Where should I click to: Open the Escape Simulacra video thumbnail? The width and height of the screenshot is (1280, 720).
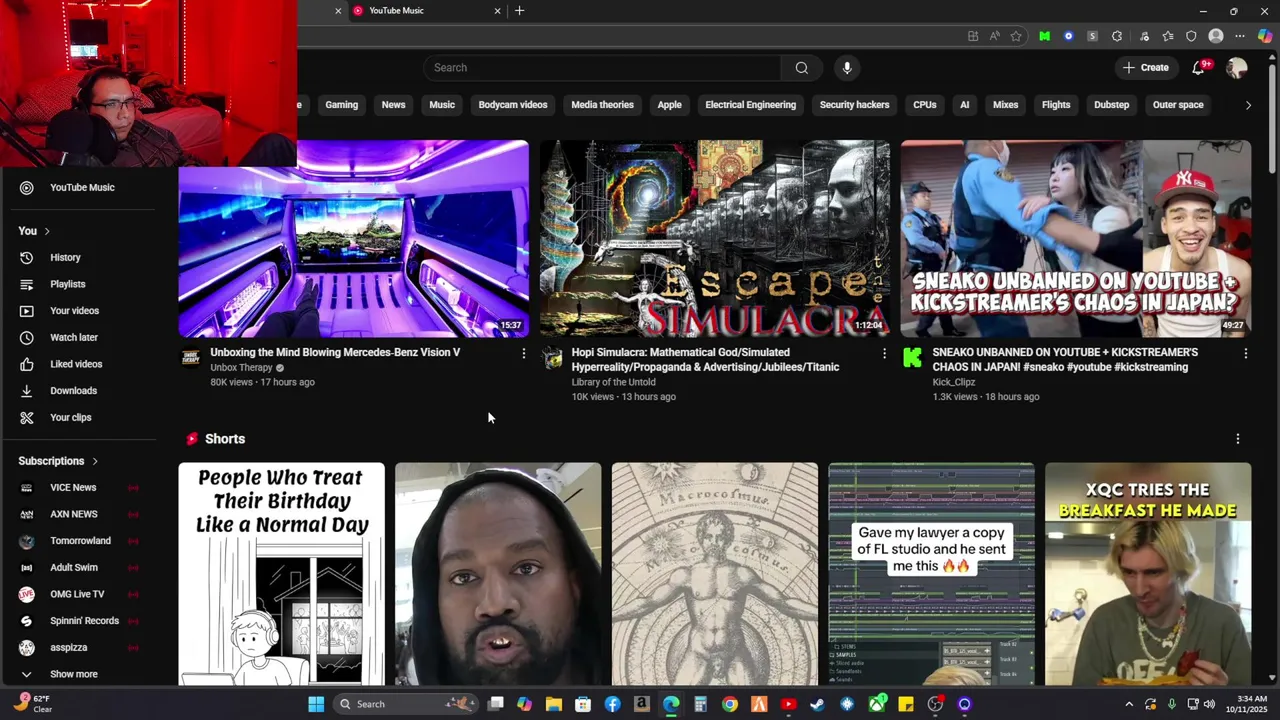pos(714,239)
